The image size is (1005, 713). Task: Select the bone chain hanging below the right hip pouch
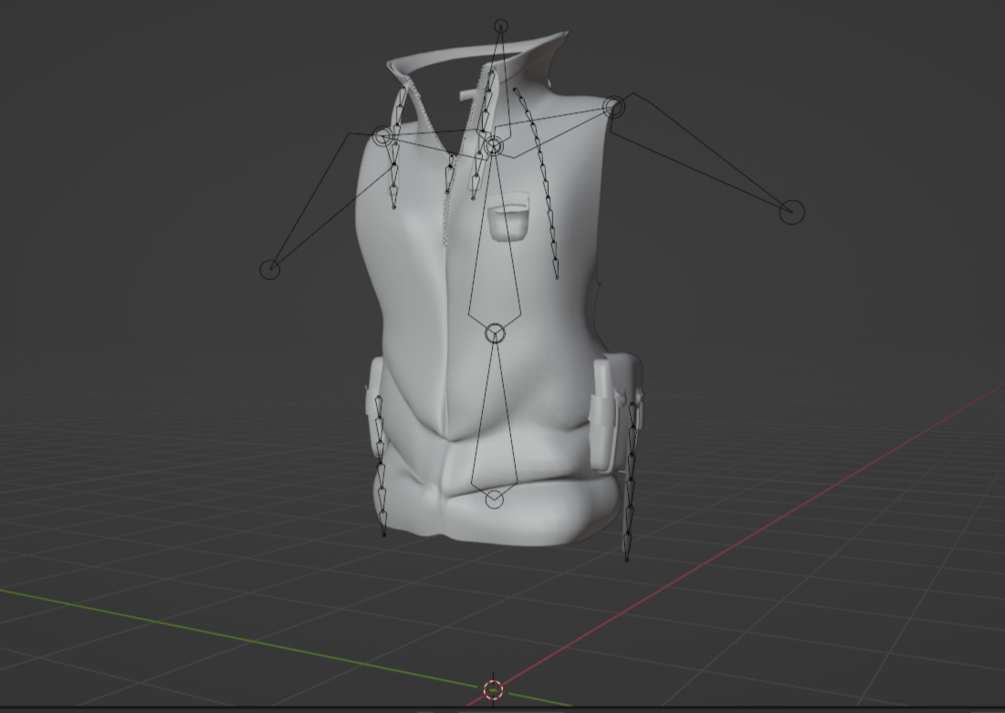pos(631,480)
